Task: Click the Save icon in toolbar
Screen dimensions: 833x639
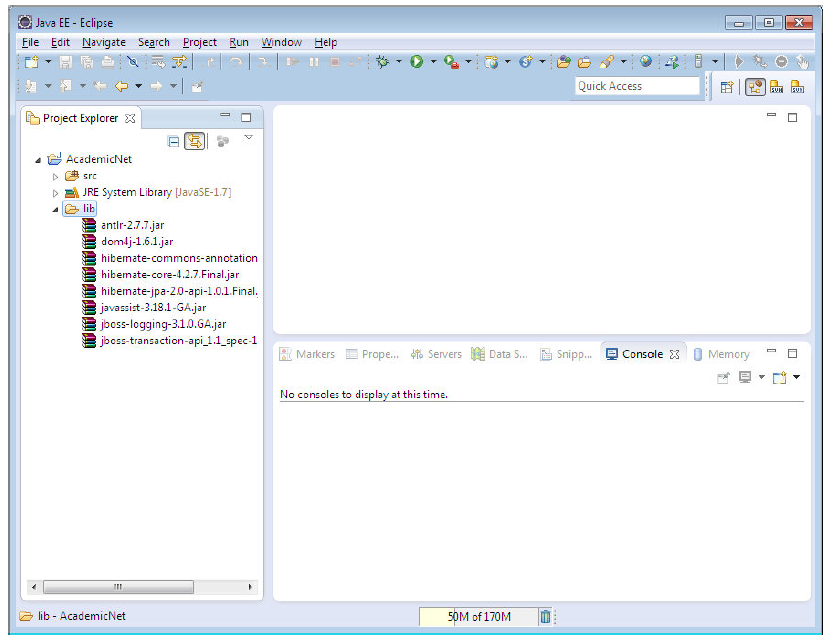Action: pyautogui.click(x=65, y=62)
